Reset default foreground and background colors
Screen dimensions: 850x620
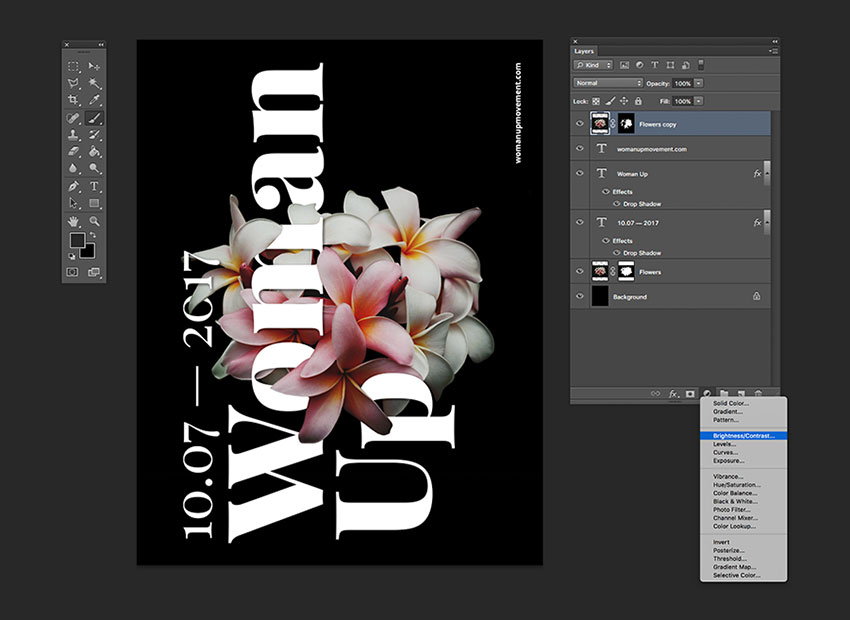(72, 256)
